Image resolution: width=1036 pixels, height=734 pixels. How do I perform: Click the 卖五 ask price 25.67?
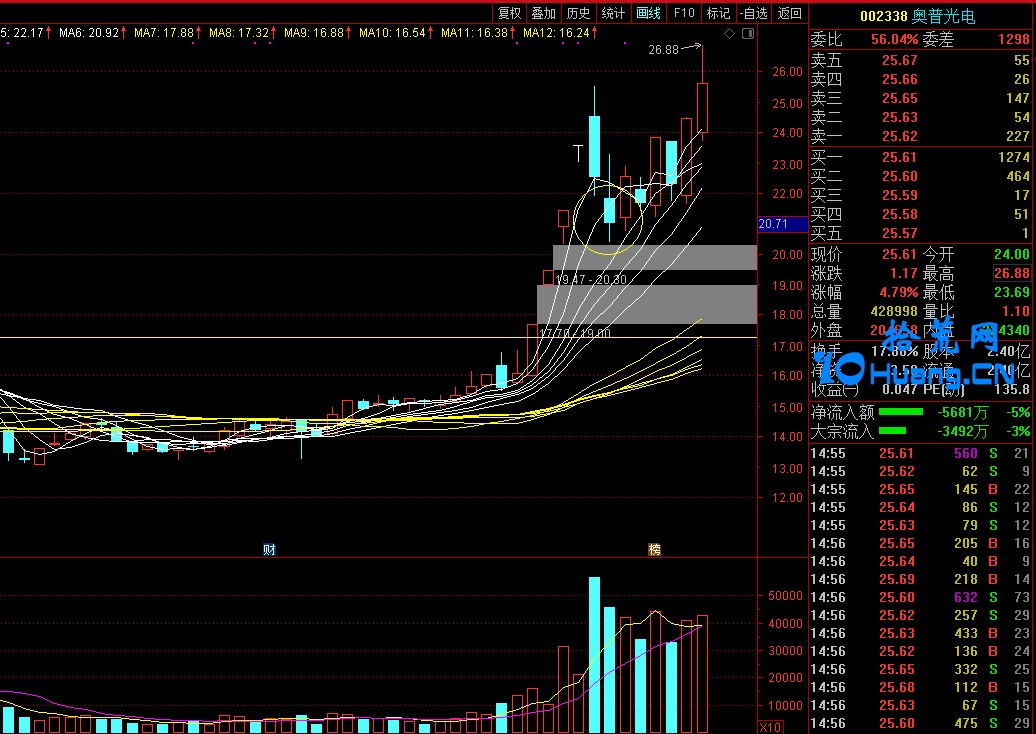pos(899,60)
